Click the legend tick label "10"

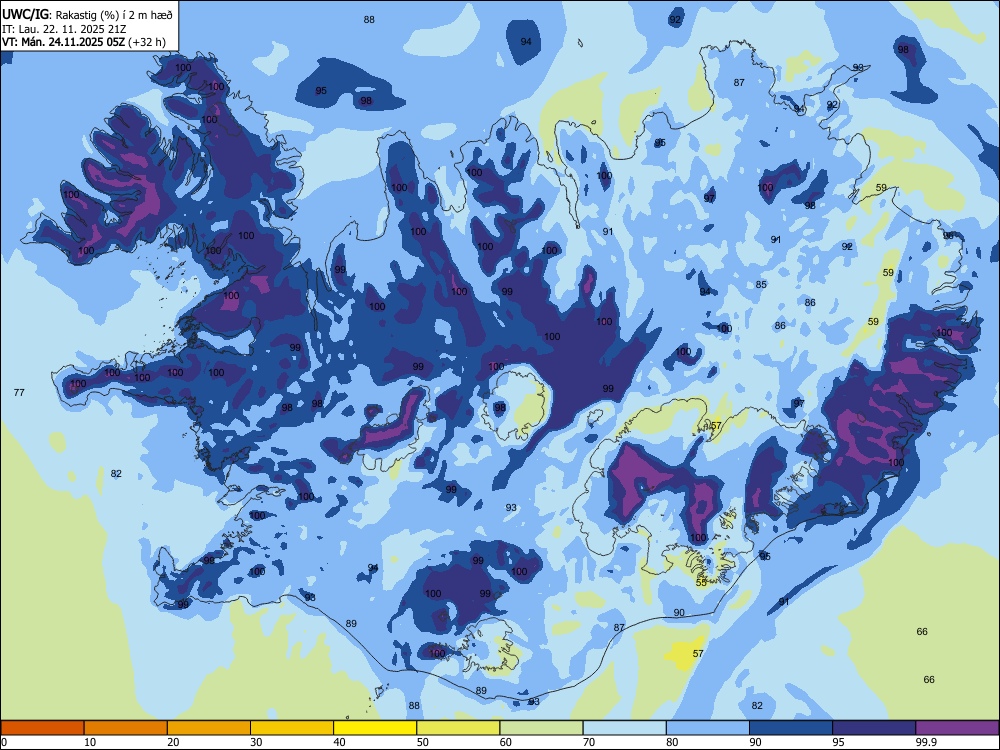click(x=90, y=742)
